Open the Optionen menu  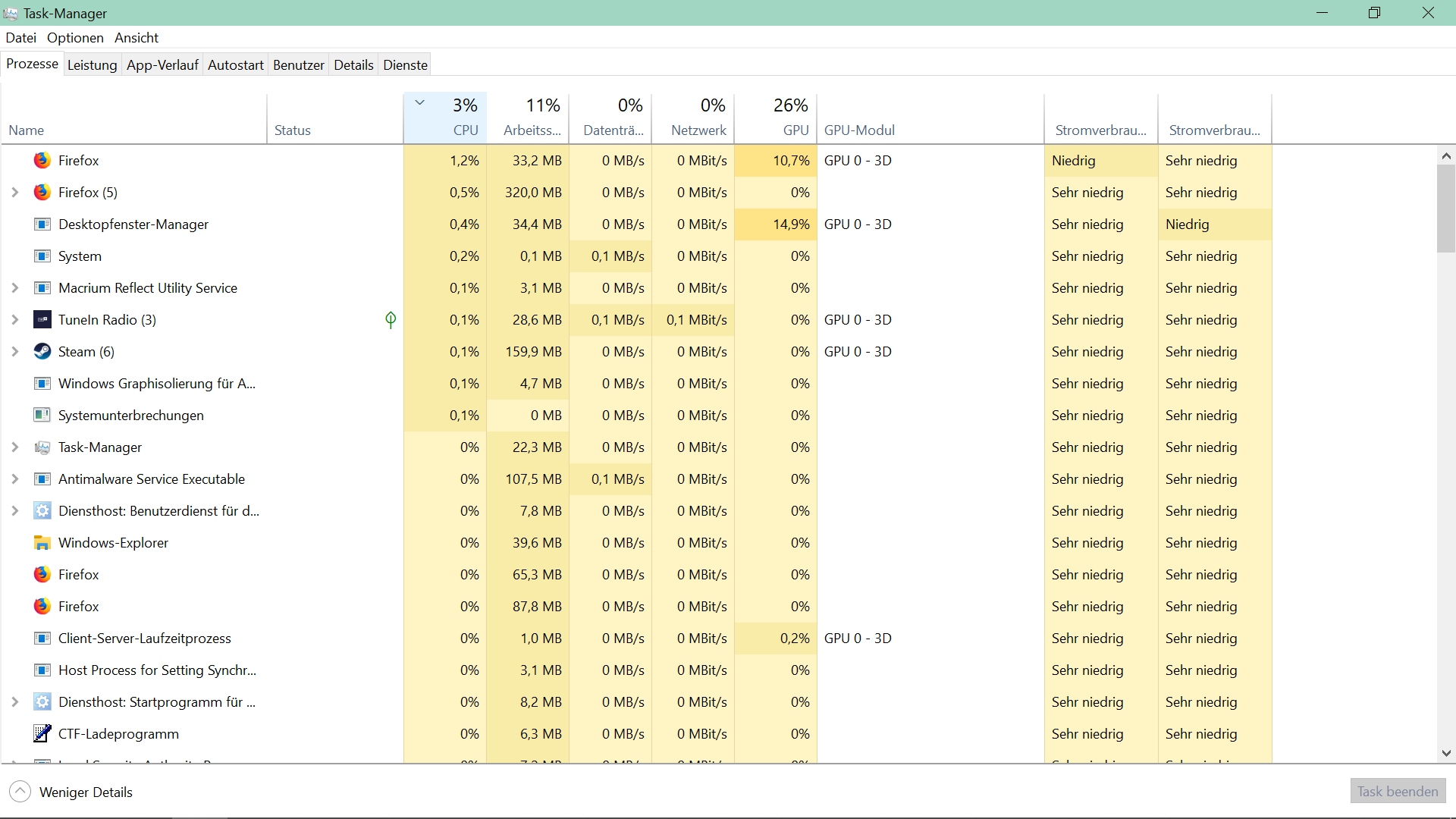[75, 37]
